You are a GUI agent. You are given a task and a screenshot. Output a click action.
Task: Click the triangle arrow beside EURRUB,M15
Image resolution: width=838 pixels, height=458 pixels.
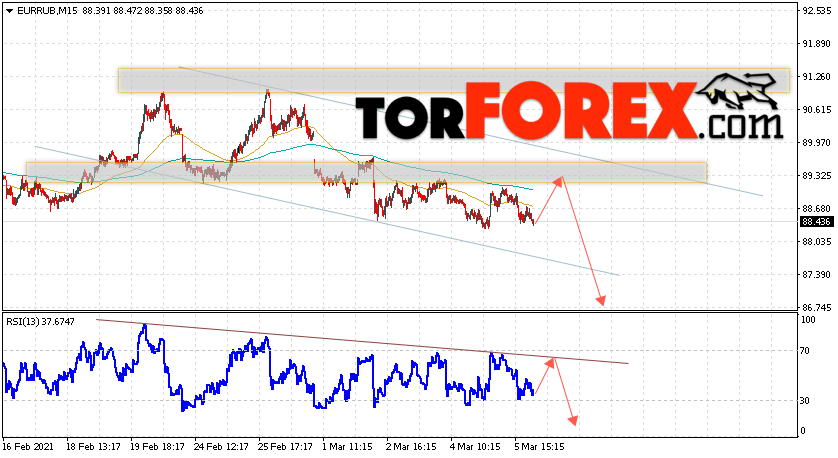coord(9,11)
